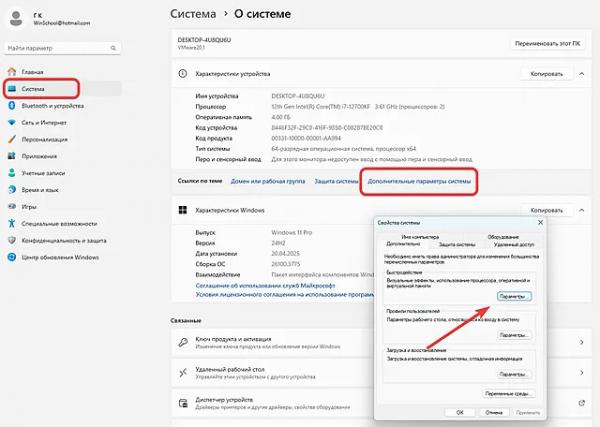Switch to Имя компьютера tab
This screenshot has height=427, width=600.
tap(420, 237)
